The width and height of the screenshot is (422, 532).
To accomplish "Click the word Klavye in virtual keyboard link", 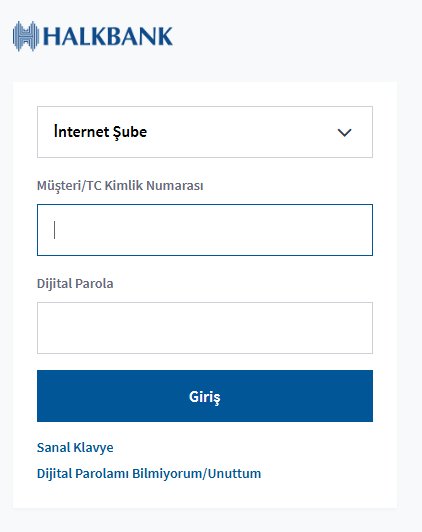I will [x=94, y=448].
